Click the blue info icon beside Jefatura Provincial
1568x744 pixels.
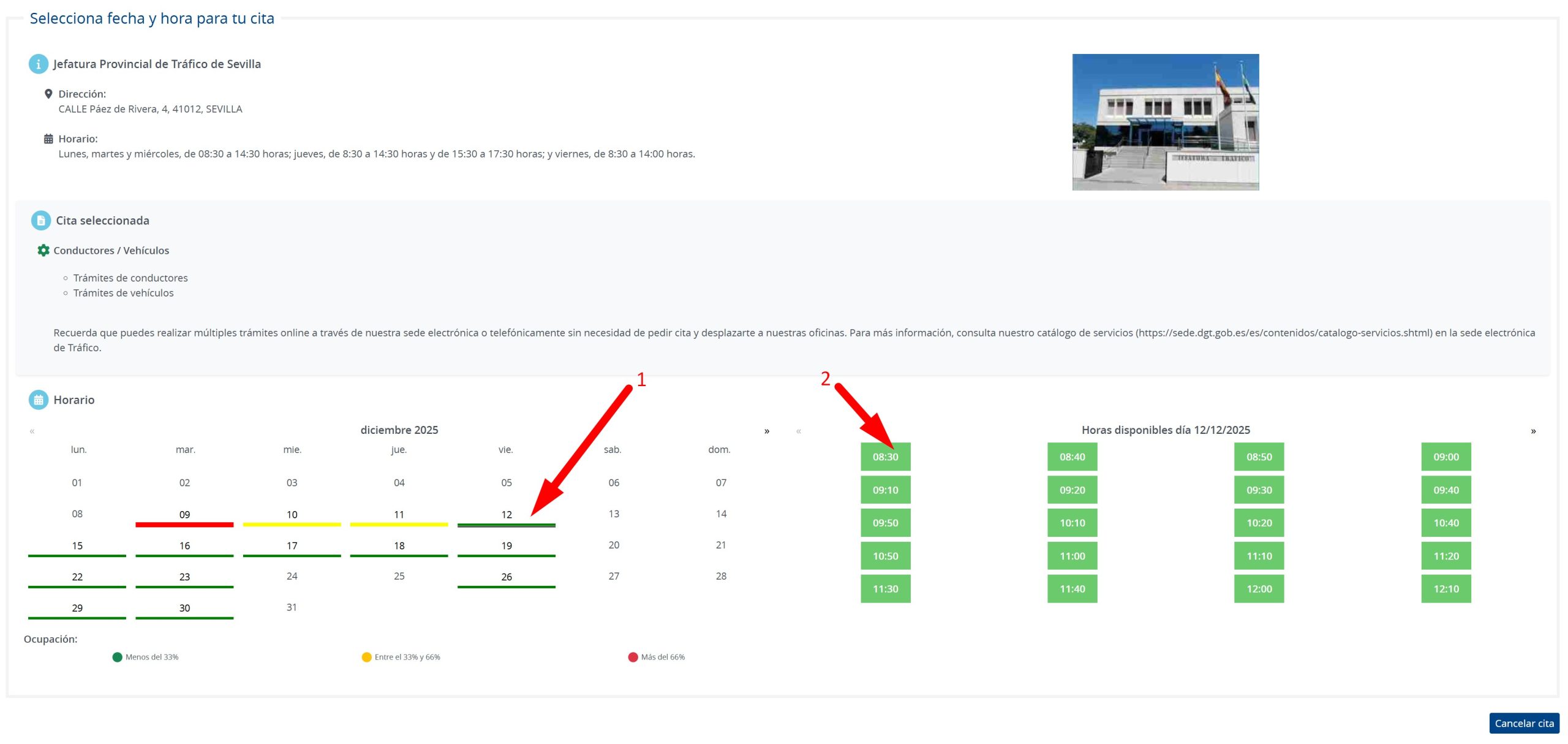pyautogui.click(x=38, y=64)
